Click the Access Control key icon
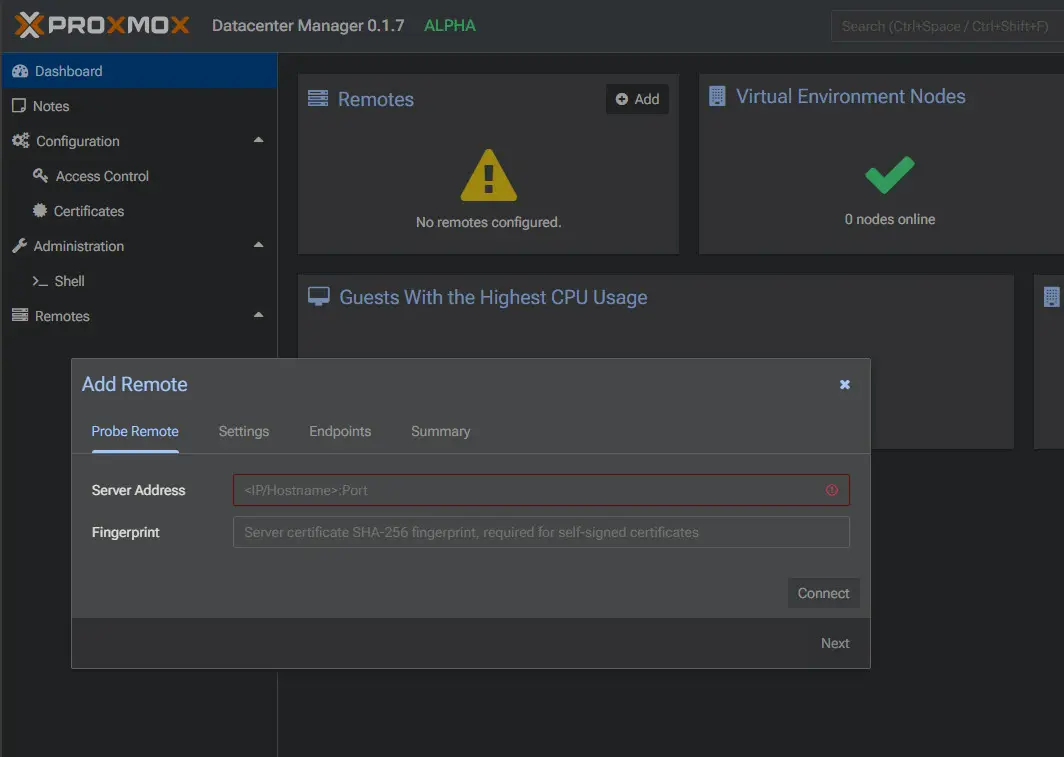This screenshot has height=757, width=1064. click(x=40, y=175)
